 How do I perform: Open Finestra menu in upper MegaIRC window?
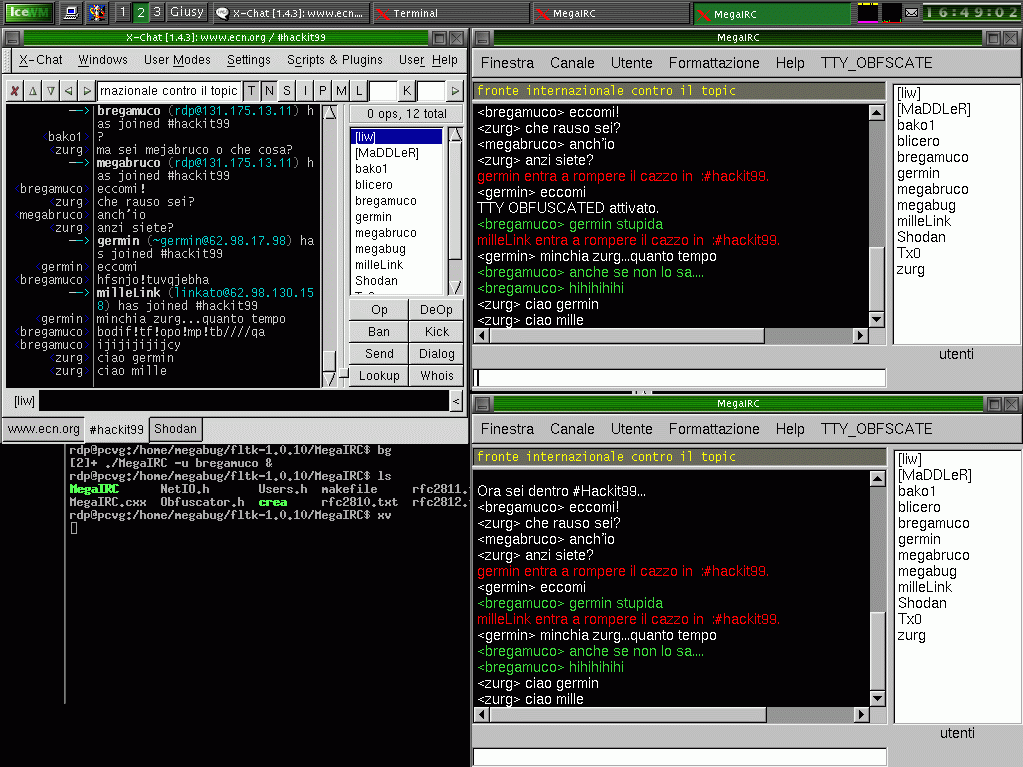pos(507,63)
